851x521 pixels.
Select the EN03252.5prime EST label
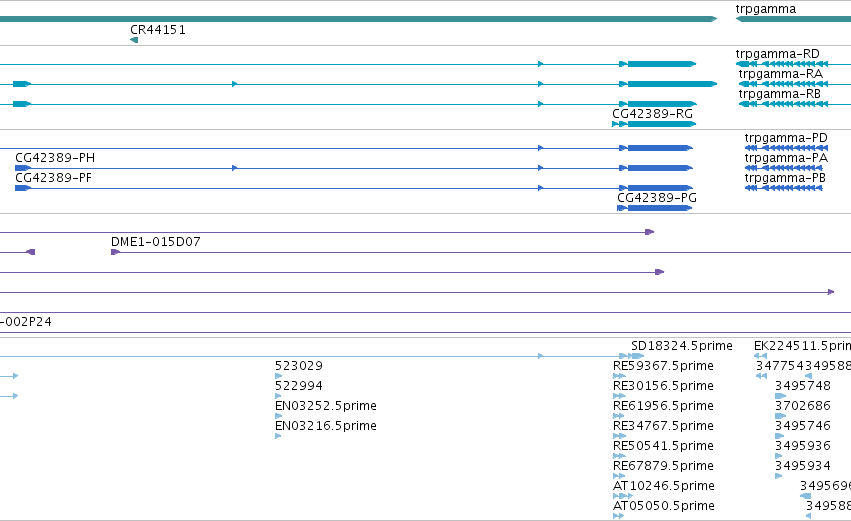coord(326,406)
